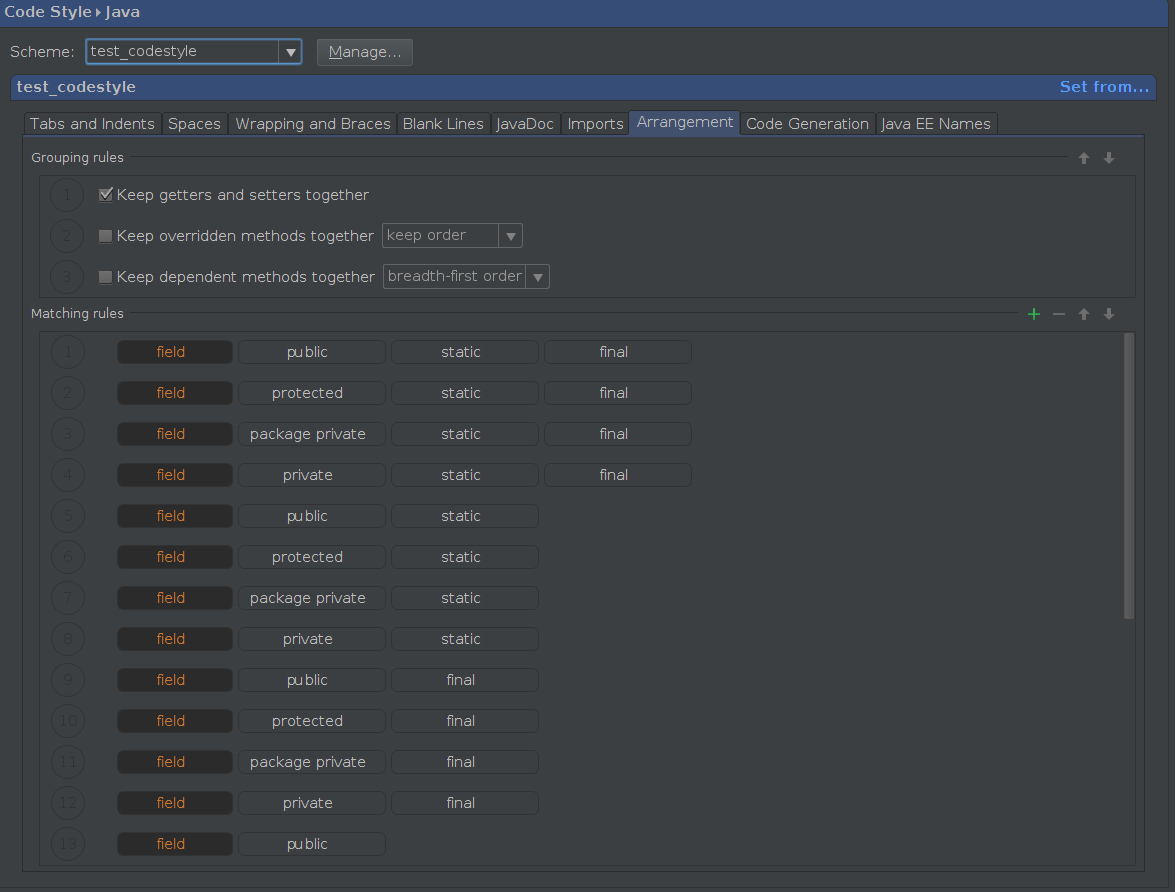Move a matching rule up with the arrow icon

click(1083, 313)
